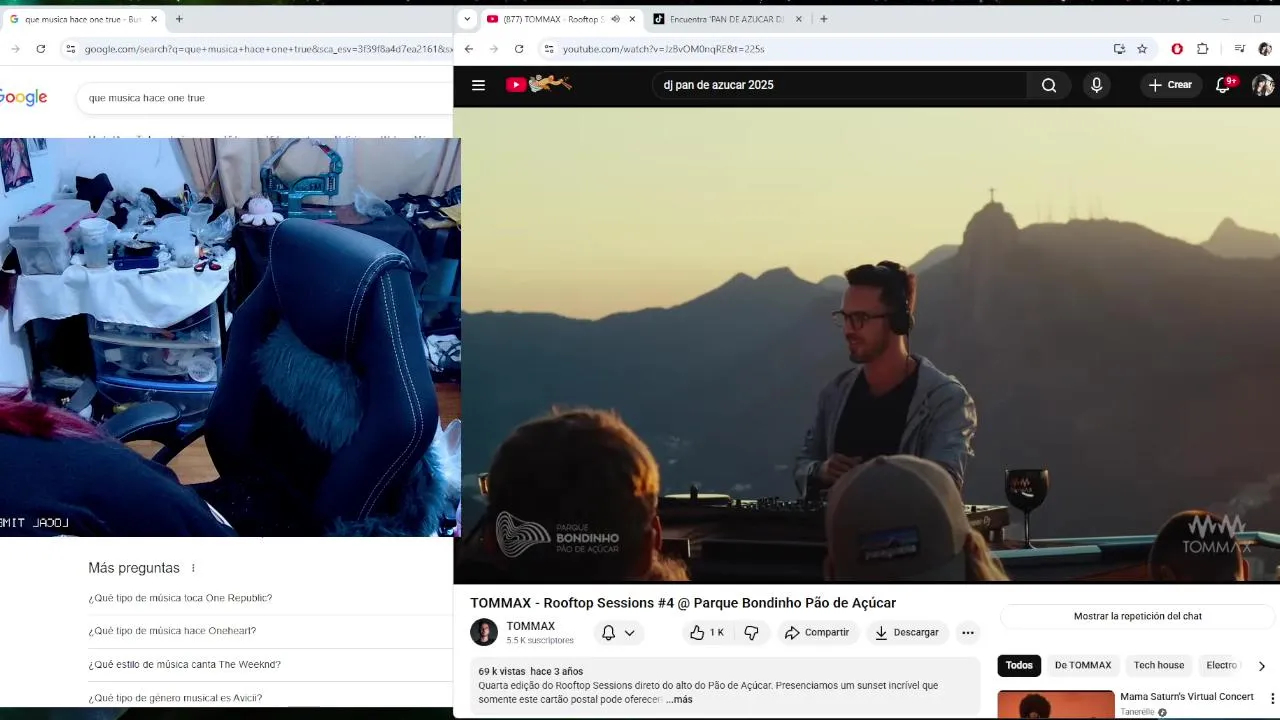1280x720 pixels.
Task: Switch to the Encuentra PAN DE AZUCAR tab
Action: pyautogui.click(x=727, y=19)
